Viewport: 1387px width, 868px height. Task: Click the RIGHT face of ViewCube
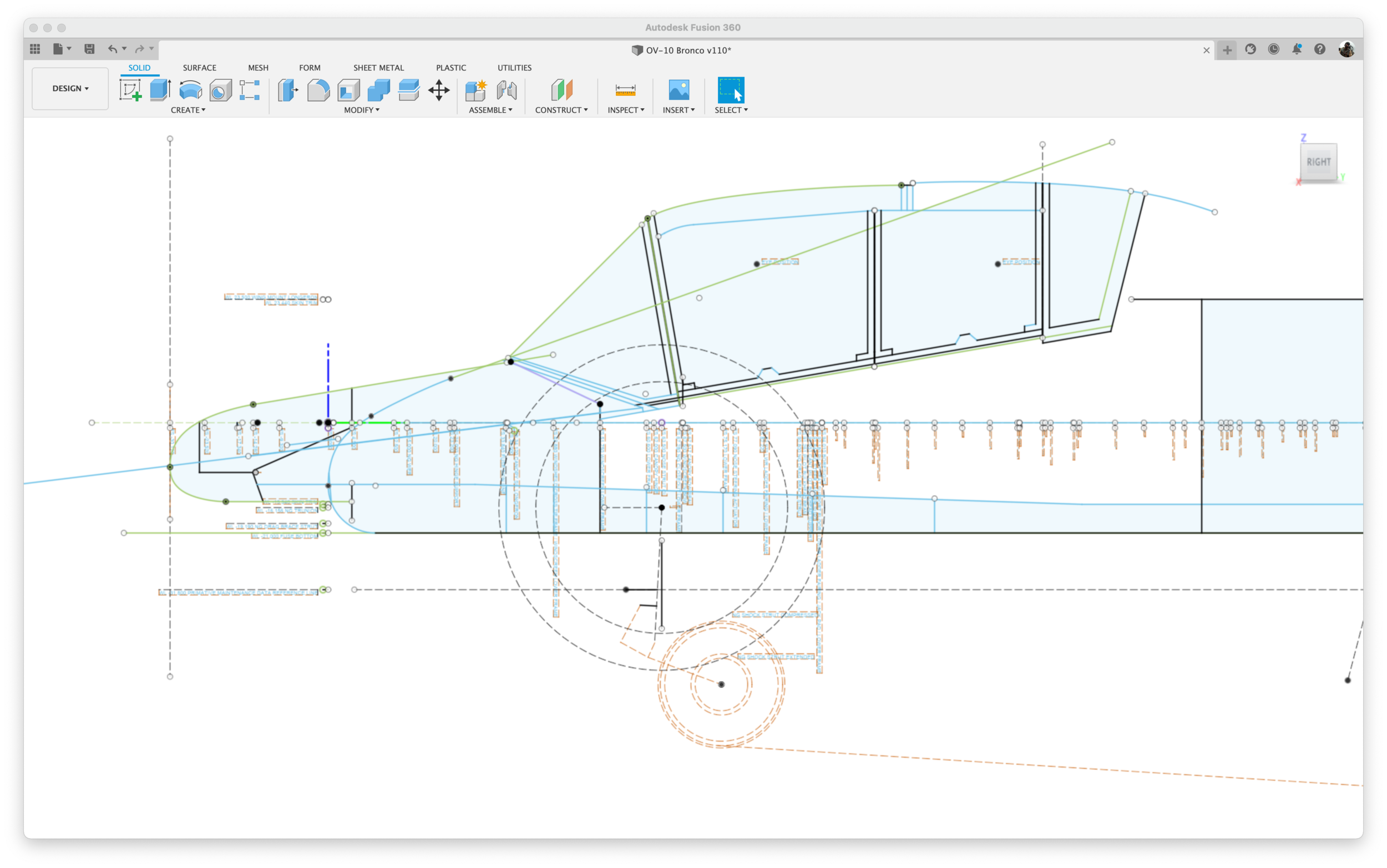[x=1318, y=162]
